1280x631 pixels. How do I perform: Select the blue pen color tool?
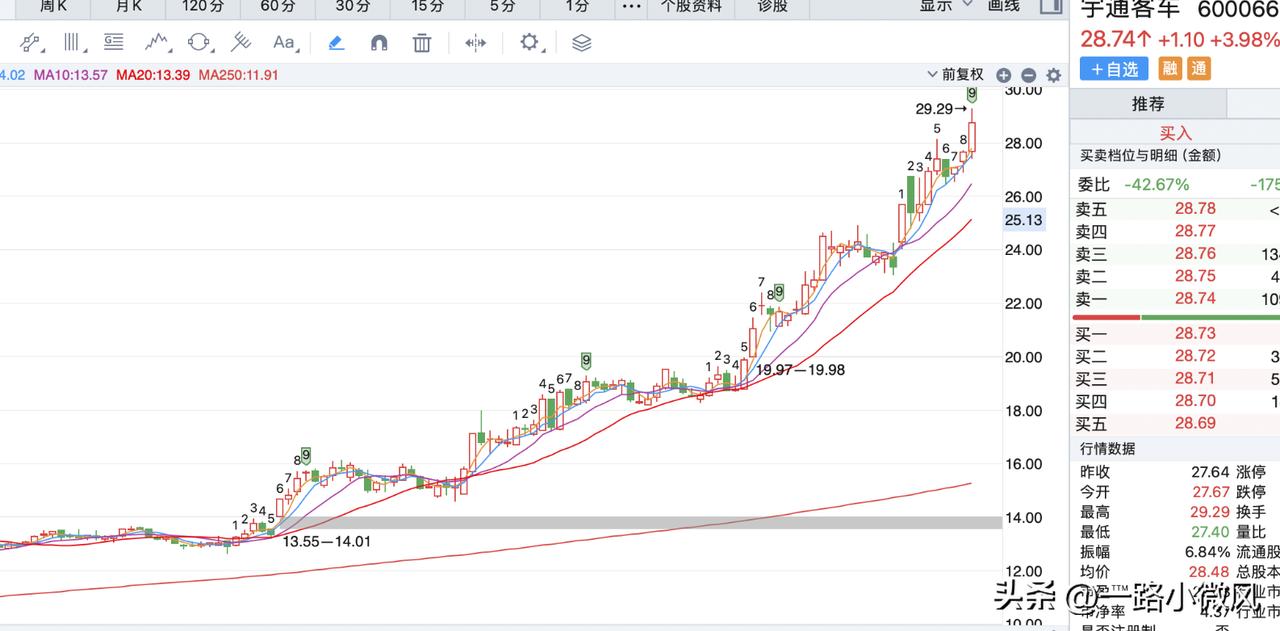tap(336, 42)
